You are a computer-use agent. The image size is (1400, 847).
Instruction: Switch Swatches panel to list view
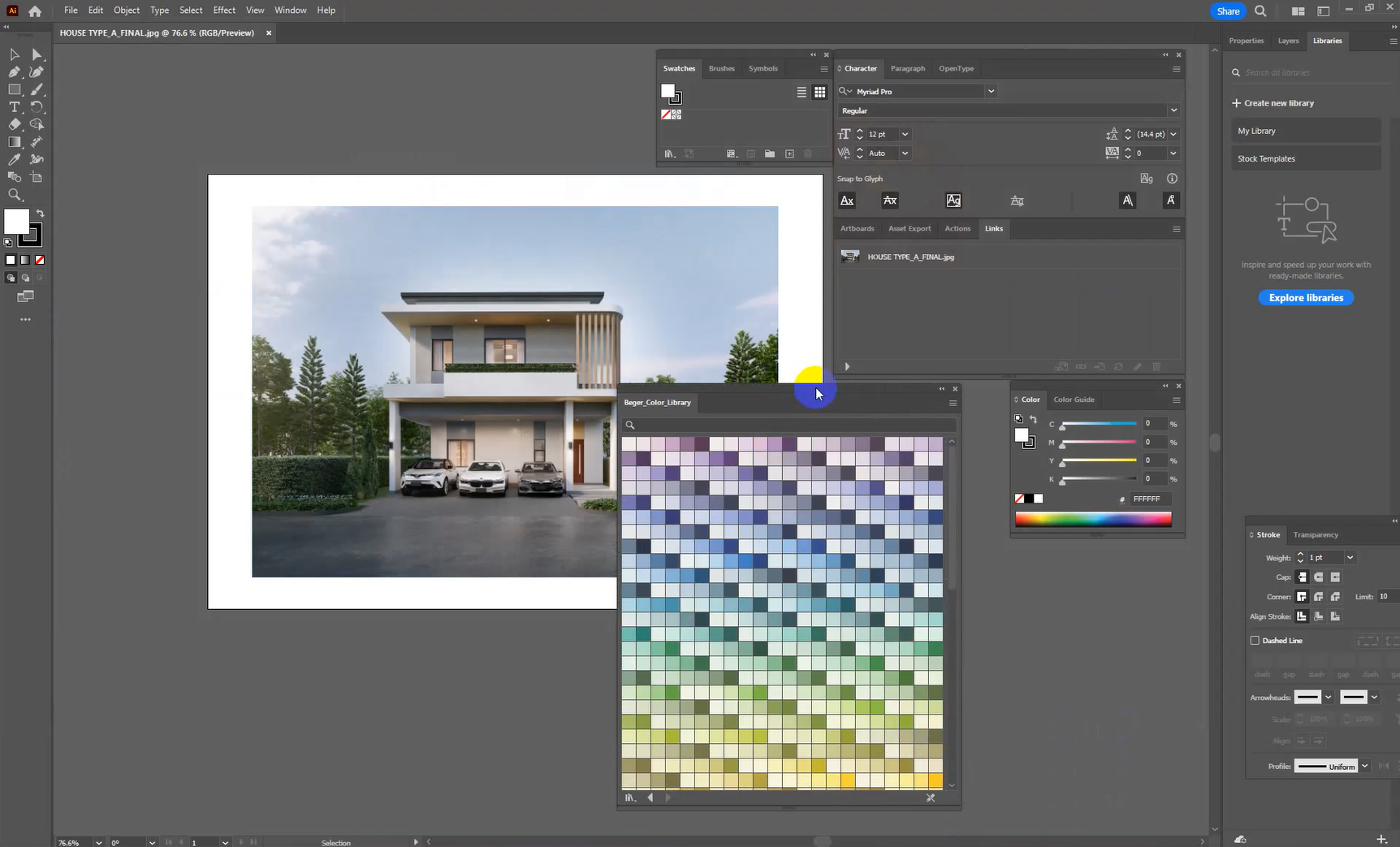(802, 93)
